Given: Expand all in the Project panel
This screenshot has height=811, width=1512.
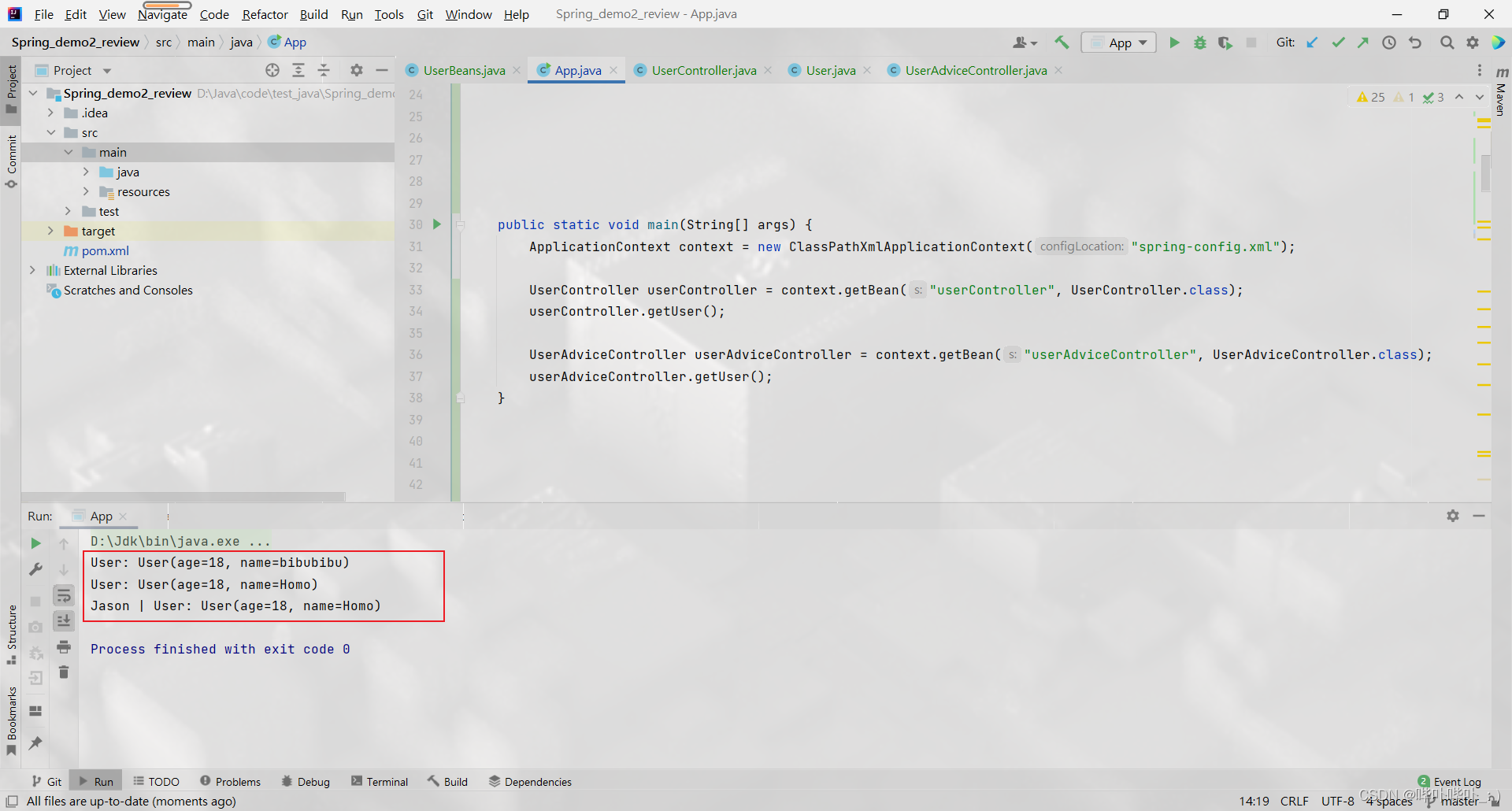Looking at the screenshot, I should coord(298,70).
